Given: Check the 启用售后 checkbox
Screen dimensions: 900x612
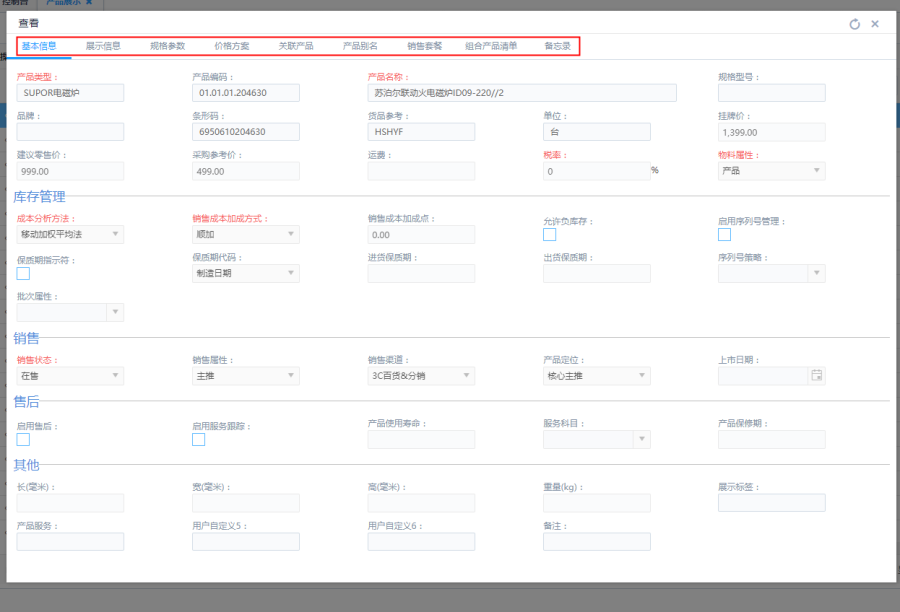Looking at the screenshot, I should 23,439.
